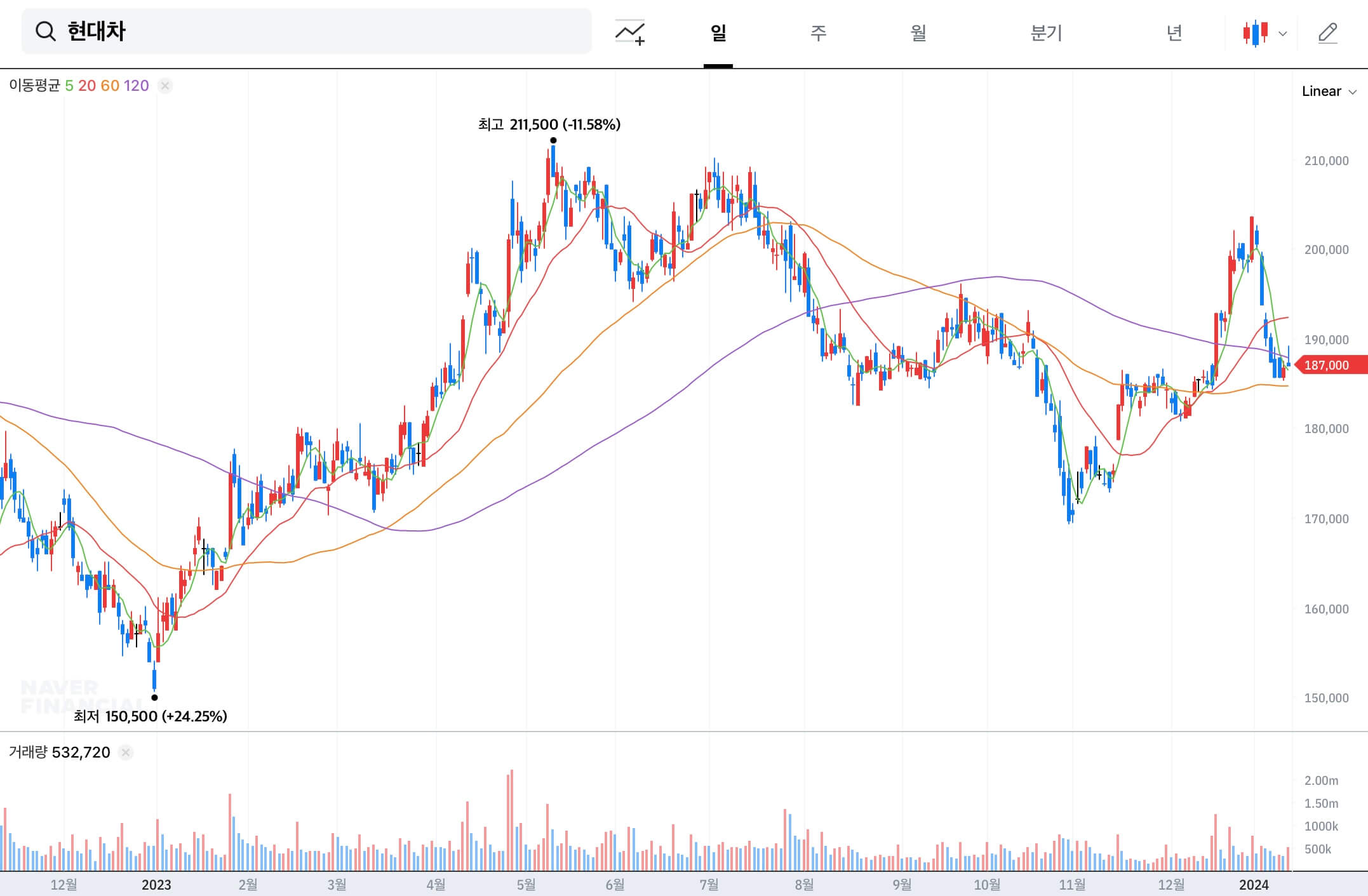
Task: Click the 5 moving average period label
Action: tap(69, 86)
